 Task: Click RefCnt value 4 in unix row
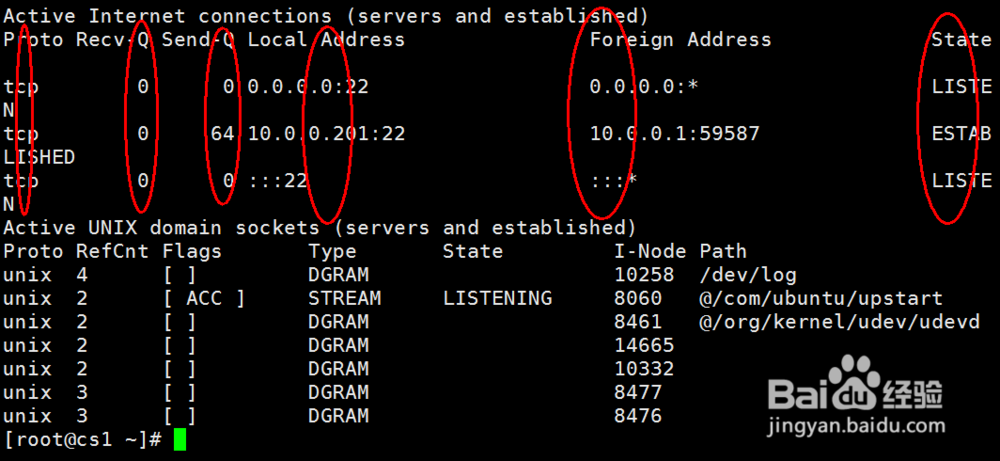click(x=82, y=275)
